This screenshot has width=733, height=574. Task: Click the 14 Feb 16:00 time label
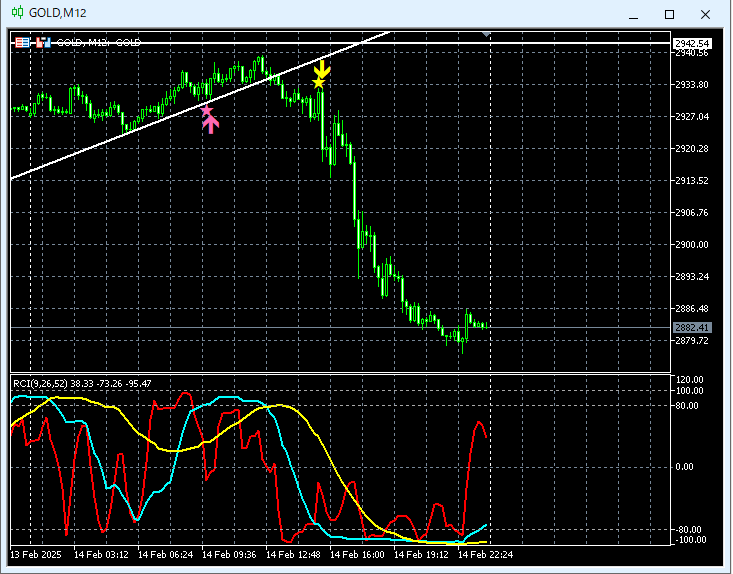click(357, 555)
